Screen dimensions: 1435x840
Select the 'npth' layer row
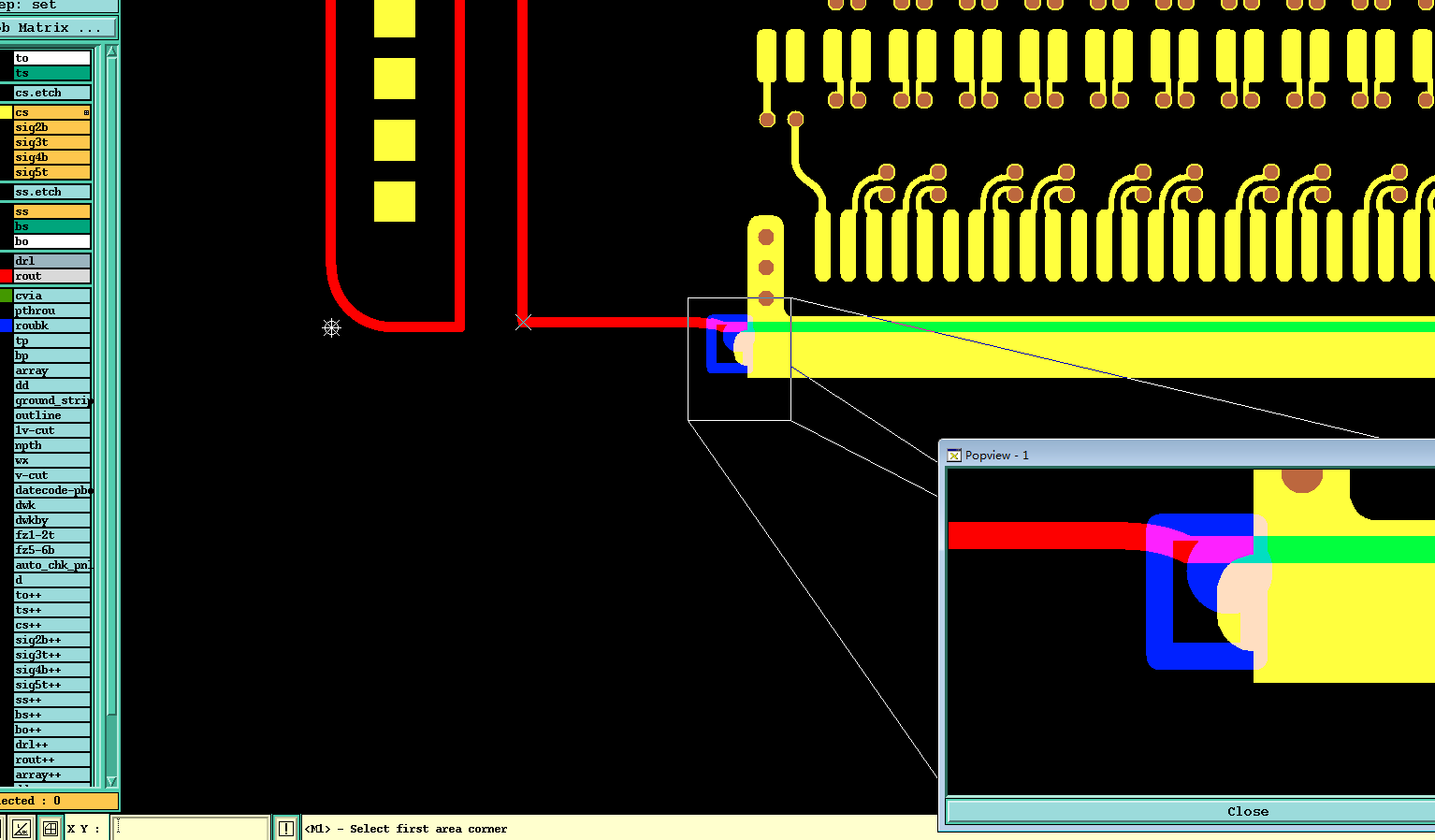[x=52, y=445]
